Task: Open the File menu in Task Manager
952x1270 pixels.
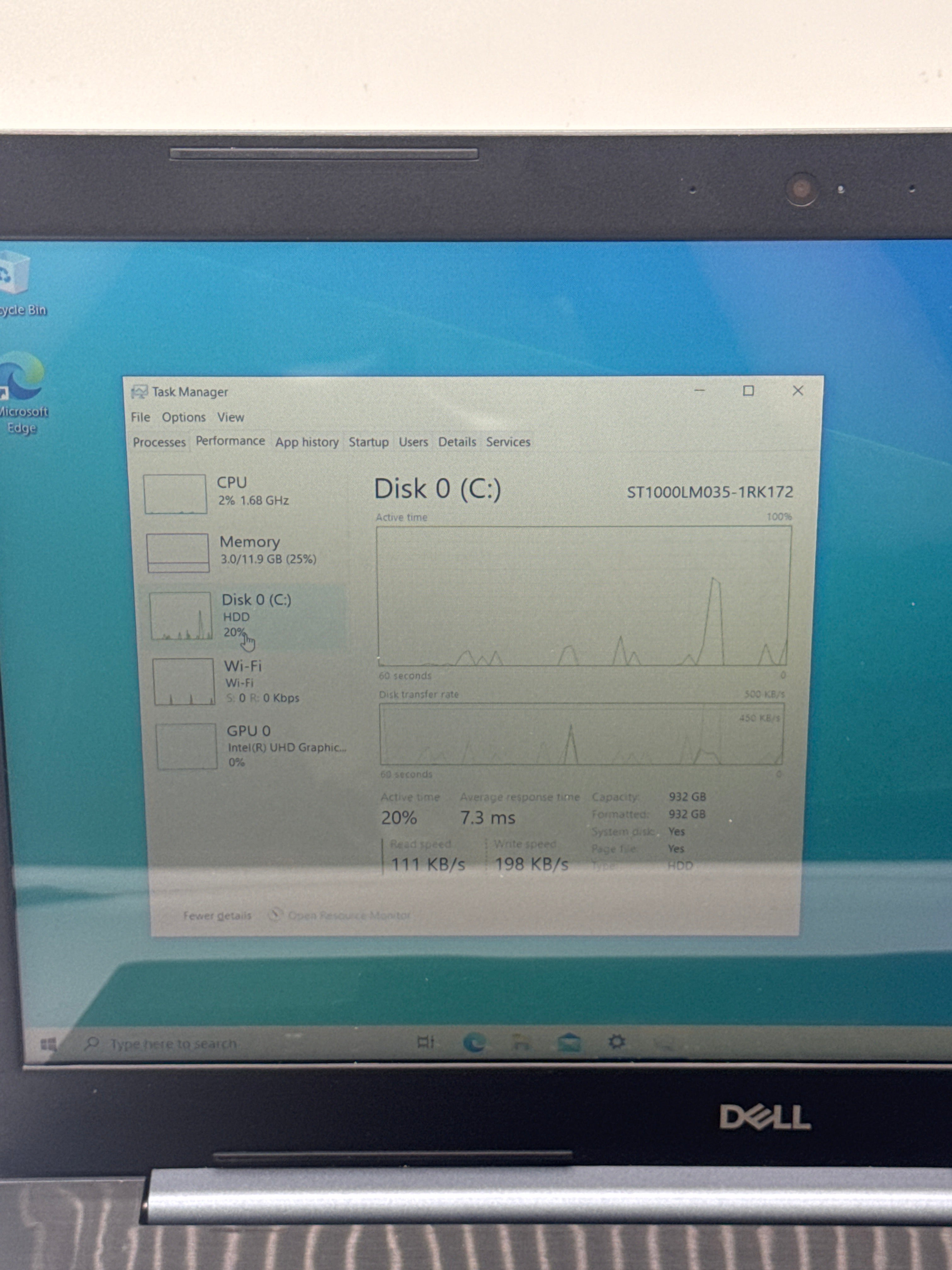Action: click(x=141, y=417)
